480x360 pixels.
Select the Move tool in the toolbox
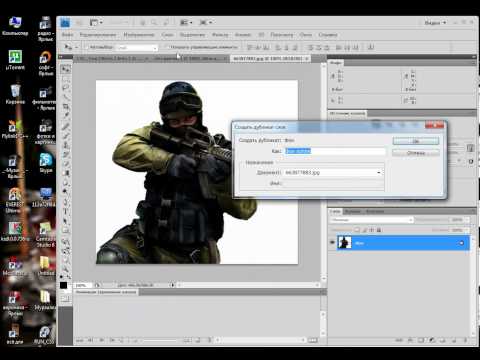(66, 69)
